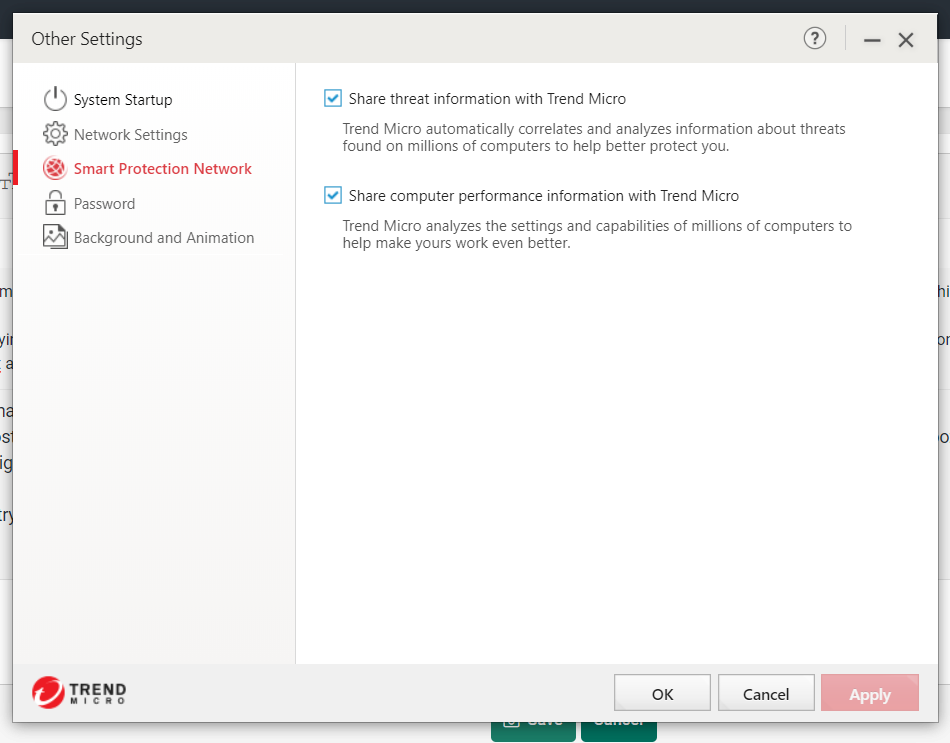
Task: Minimize the Other Settings dialog
Action: click(872, 40)
